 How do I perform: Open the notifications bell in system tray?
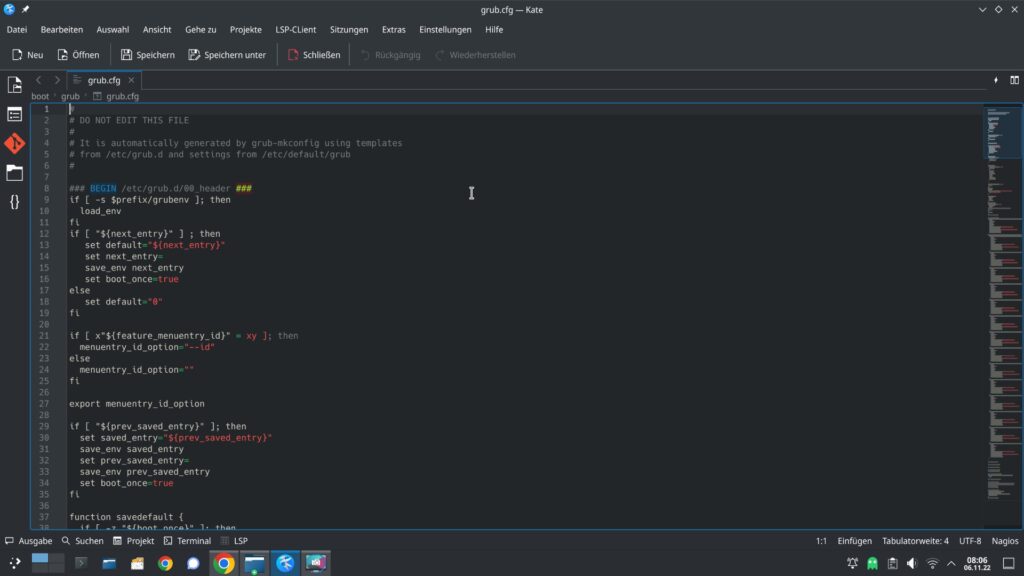pyautogui.click(x=852, y=563)
